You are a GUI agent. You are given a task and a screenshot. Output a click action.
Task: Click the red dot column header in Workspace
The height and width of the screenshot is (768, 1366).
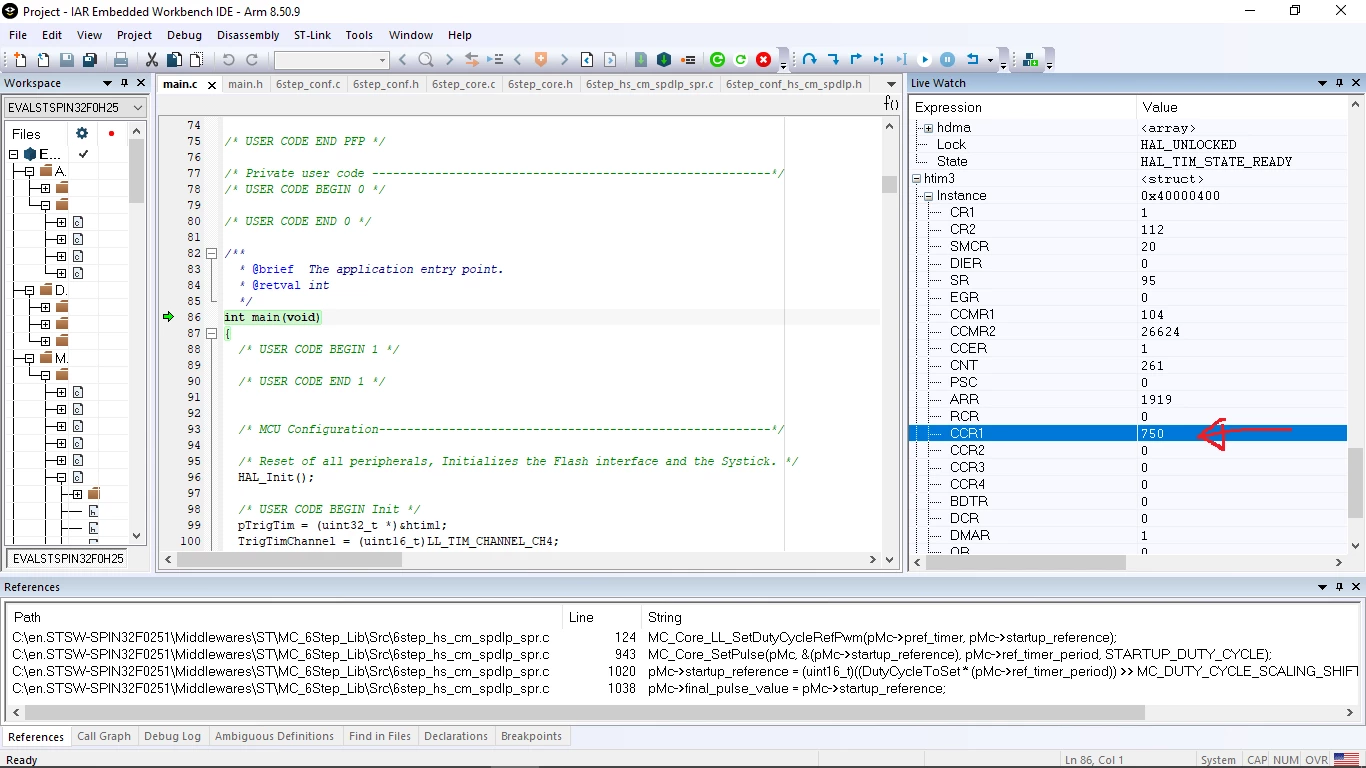(x=111, y=133)
